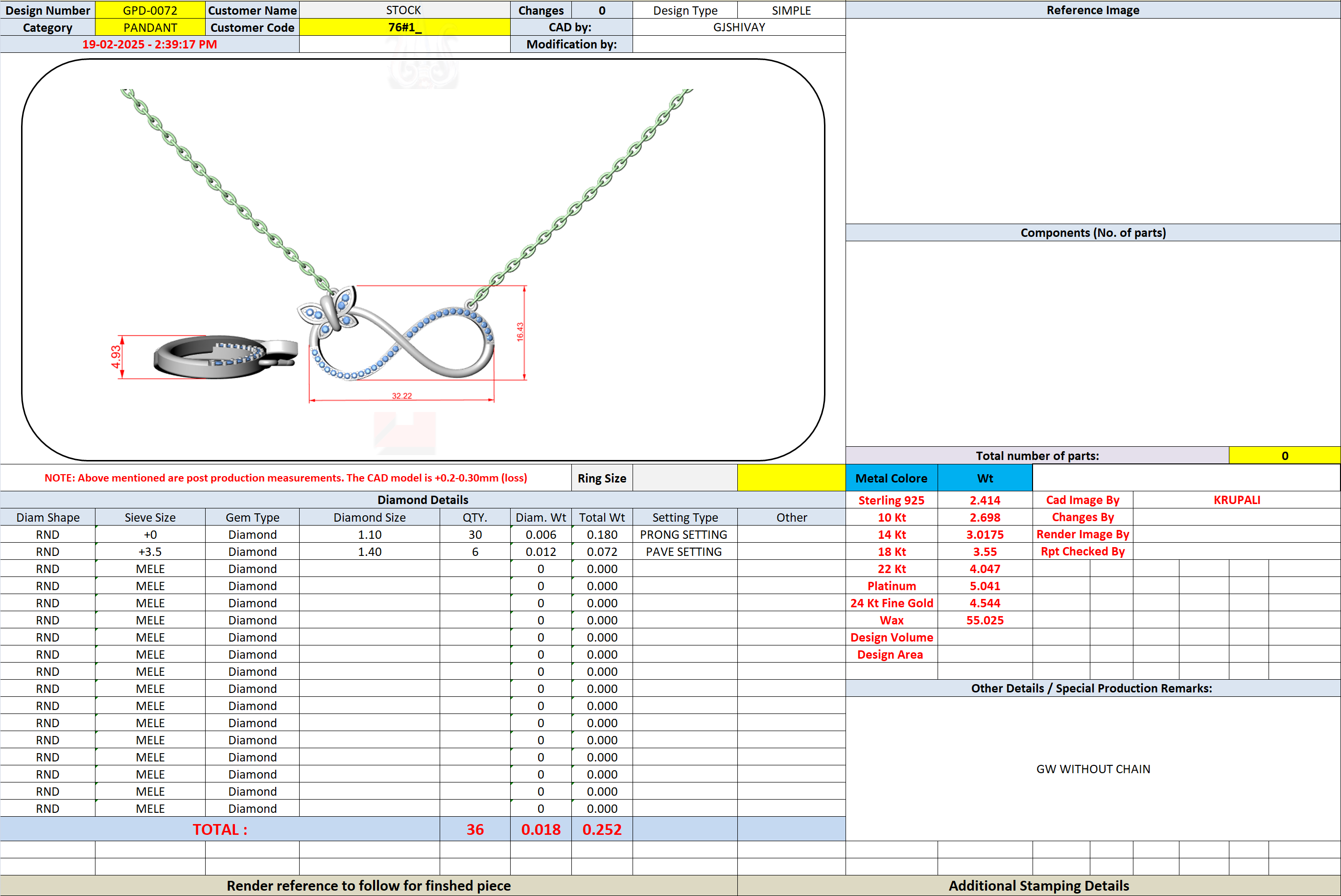Click the diamond weight cell 0.006

click(x=541, y=534)
